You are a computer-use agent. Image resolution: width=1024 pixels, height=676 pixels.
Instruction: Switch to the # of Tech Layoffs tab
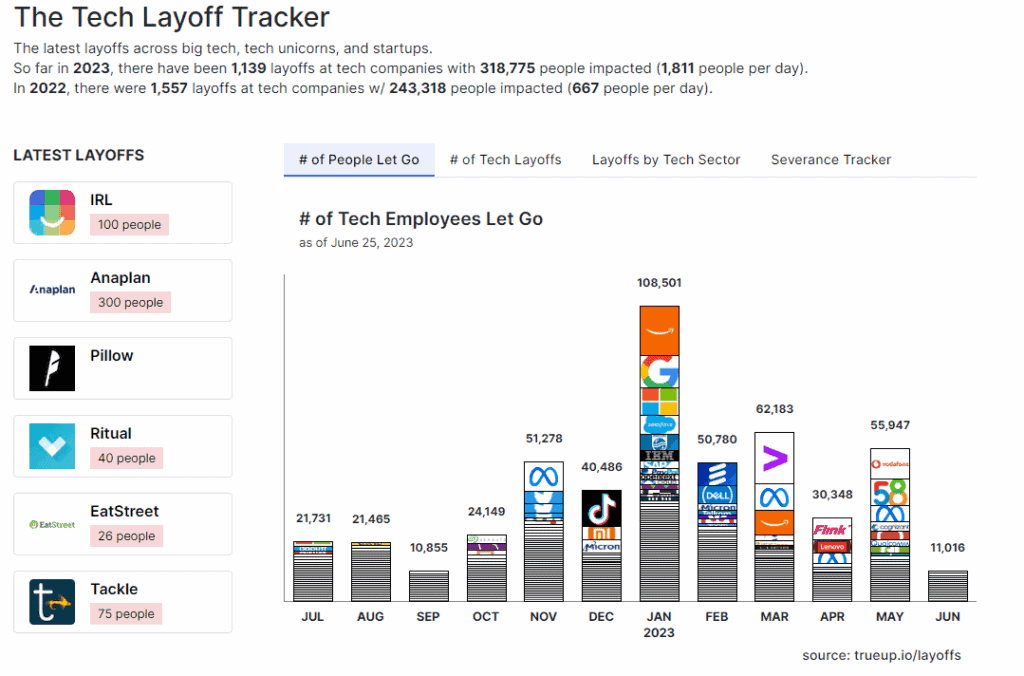coord(505,160)
